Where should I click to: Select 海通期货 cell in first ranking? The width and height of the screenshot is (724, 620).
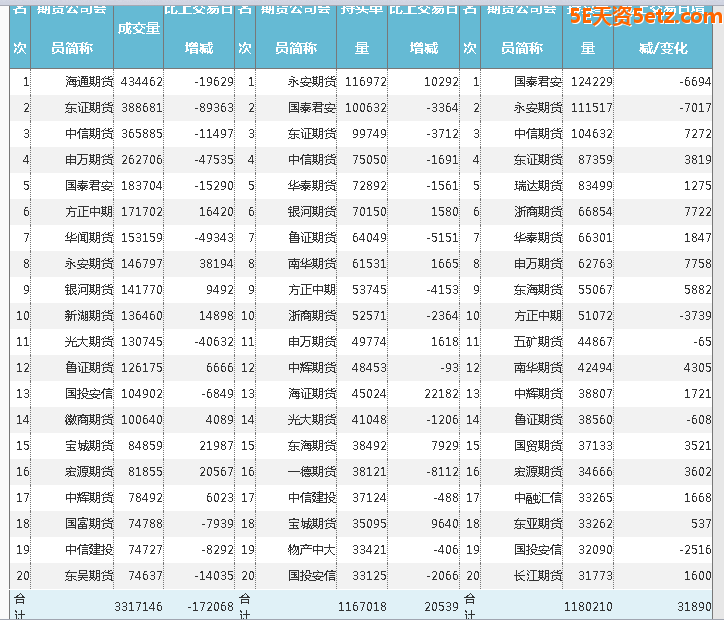pos(89,82)
